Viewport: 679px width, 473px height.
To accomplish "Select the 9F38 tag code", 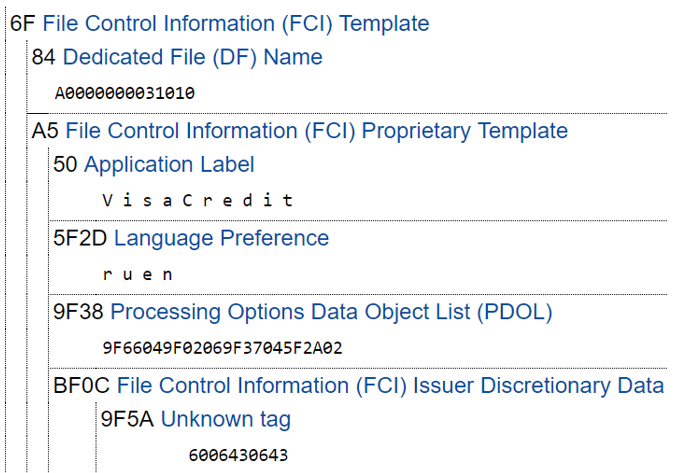I will (x=79, y=312).
